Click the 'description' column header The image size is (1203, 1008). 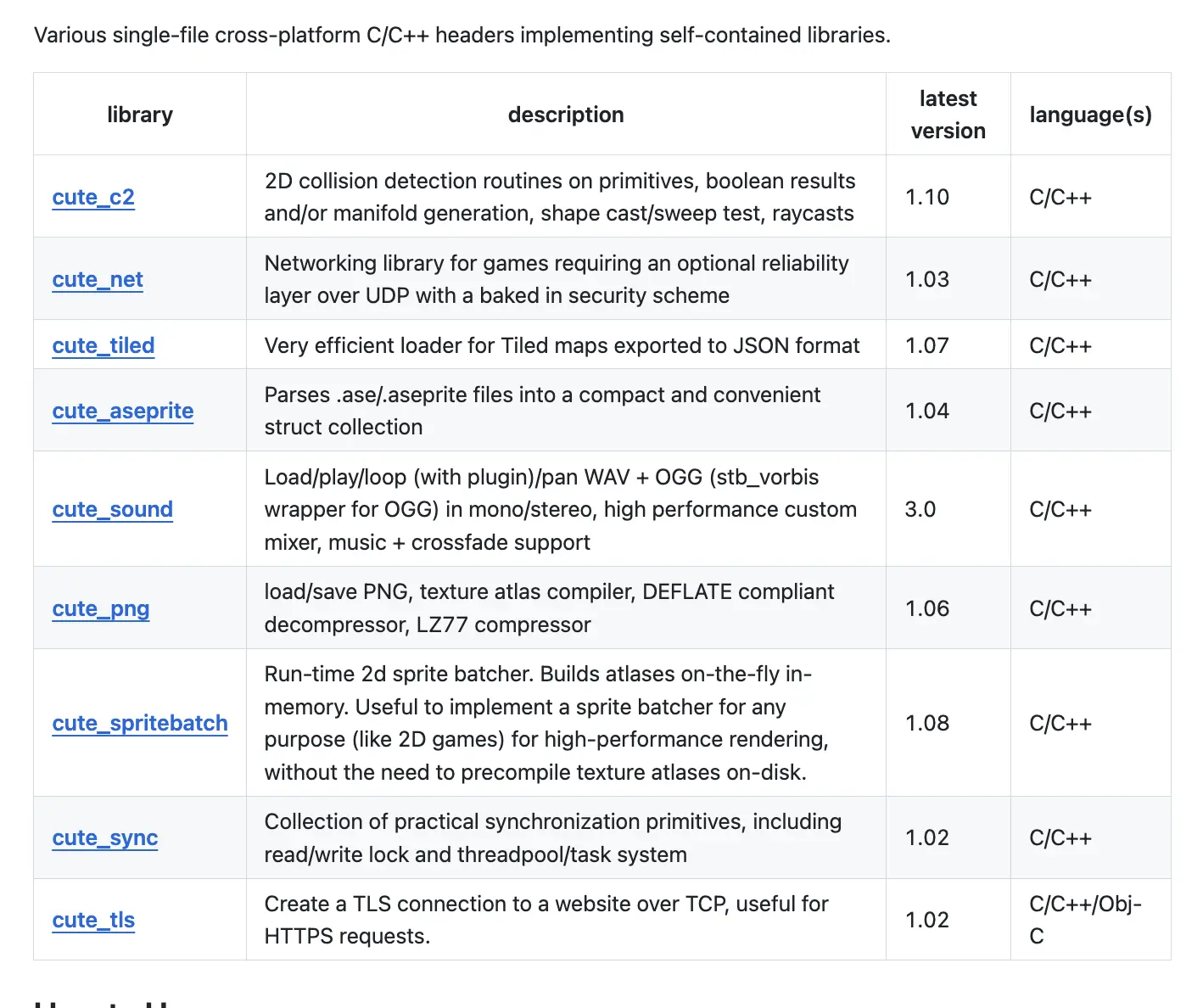pos(566,115)
